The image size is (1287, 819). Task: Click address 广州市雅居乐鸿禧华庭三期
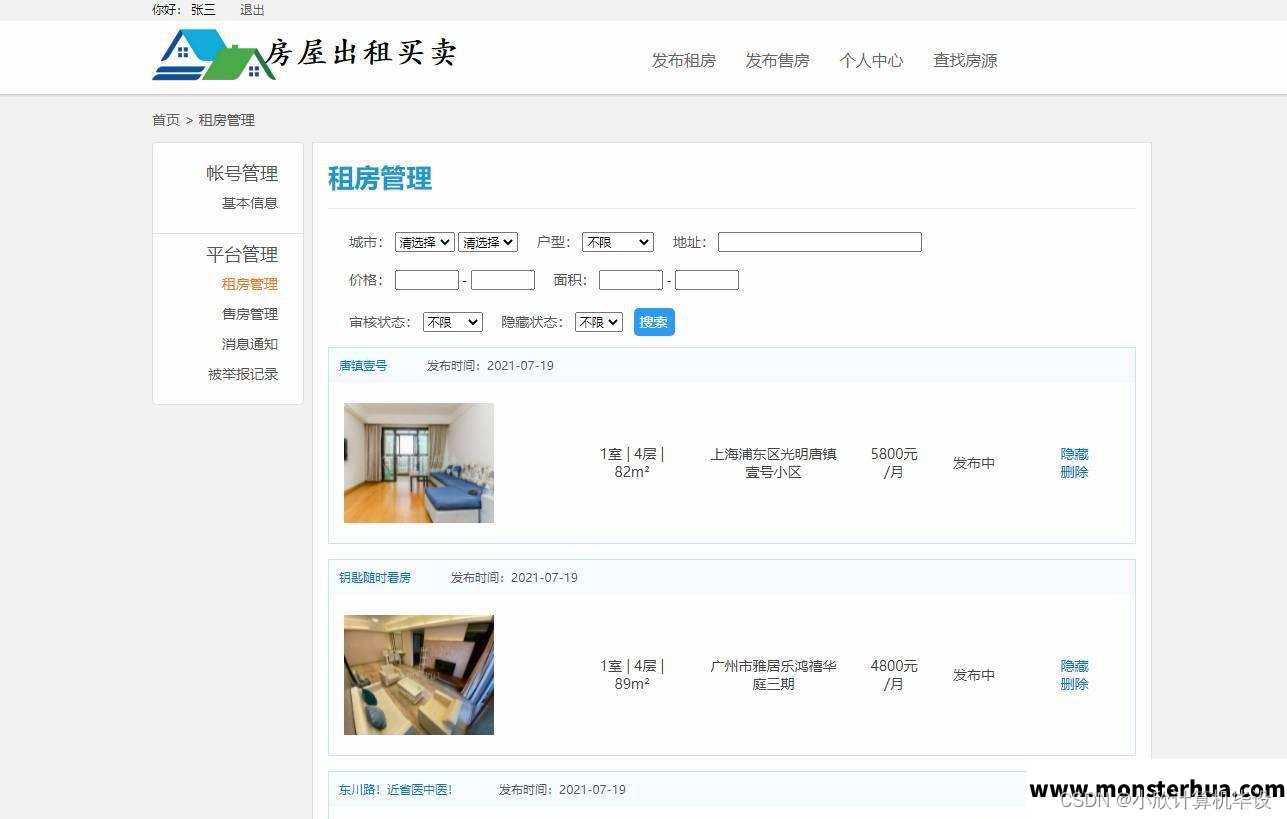[x=773, y=675]
